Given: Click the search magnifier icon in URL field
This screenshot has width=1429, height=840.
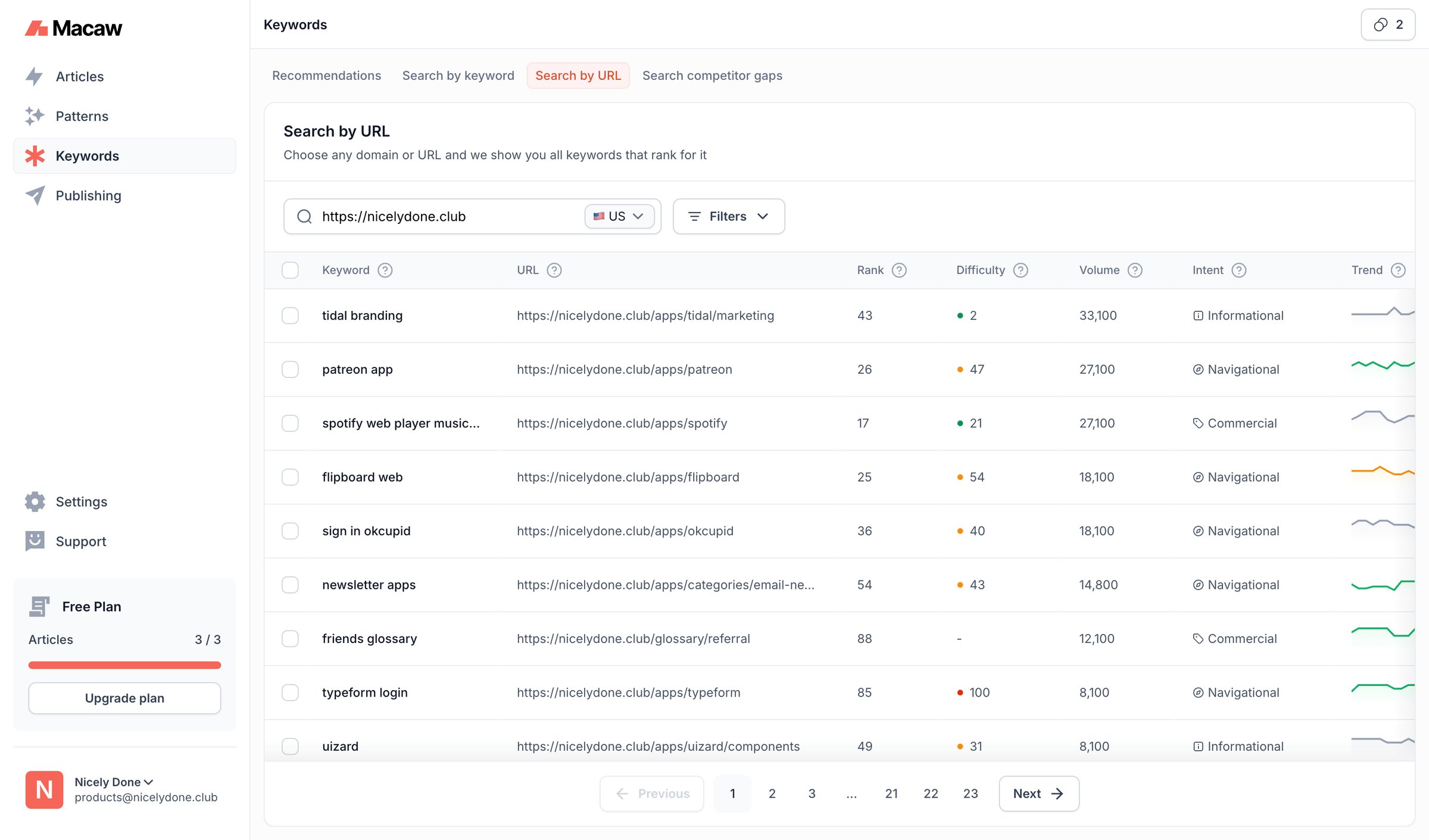Looking at the screenshot, I should coord(304,216).
